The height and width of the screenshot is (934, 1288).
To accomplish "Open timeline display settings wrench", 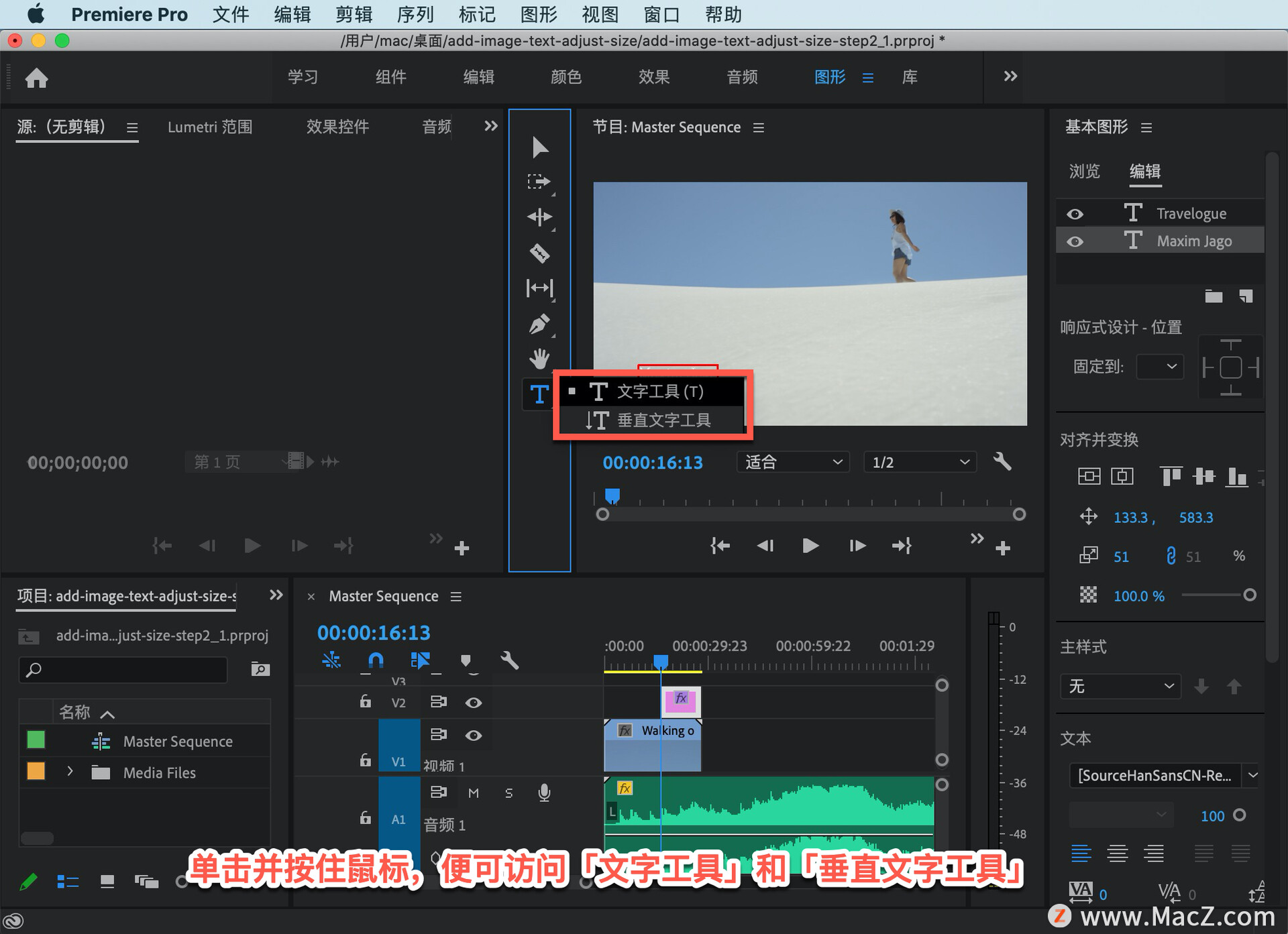I will pyautogui.click(x=510, y=660).
